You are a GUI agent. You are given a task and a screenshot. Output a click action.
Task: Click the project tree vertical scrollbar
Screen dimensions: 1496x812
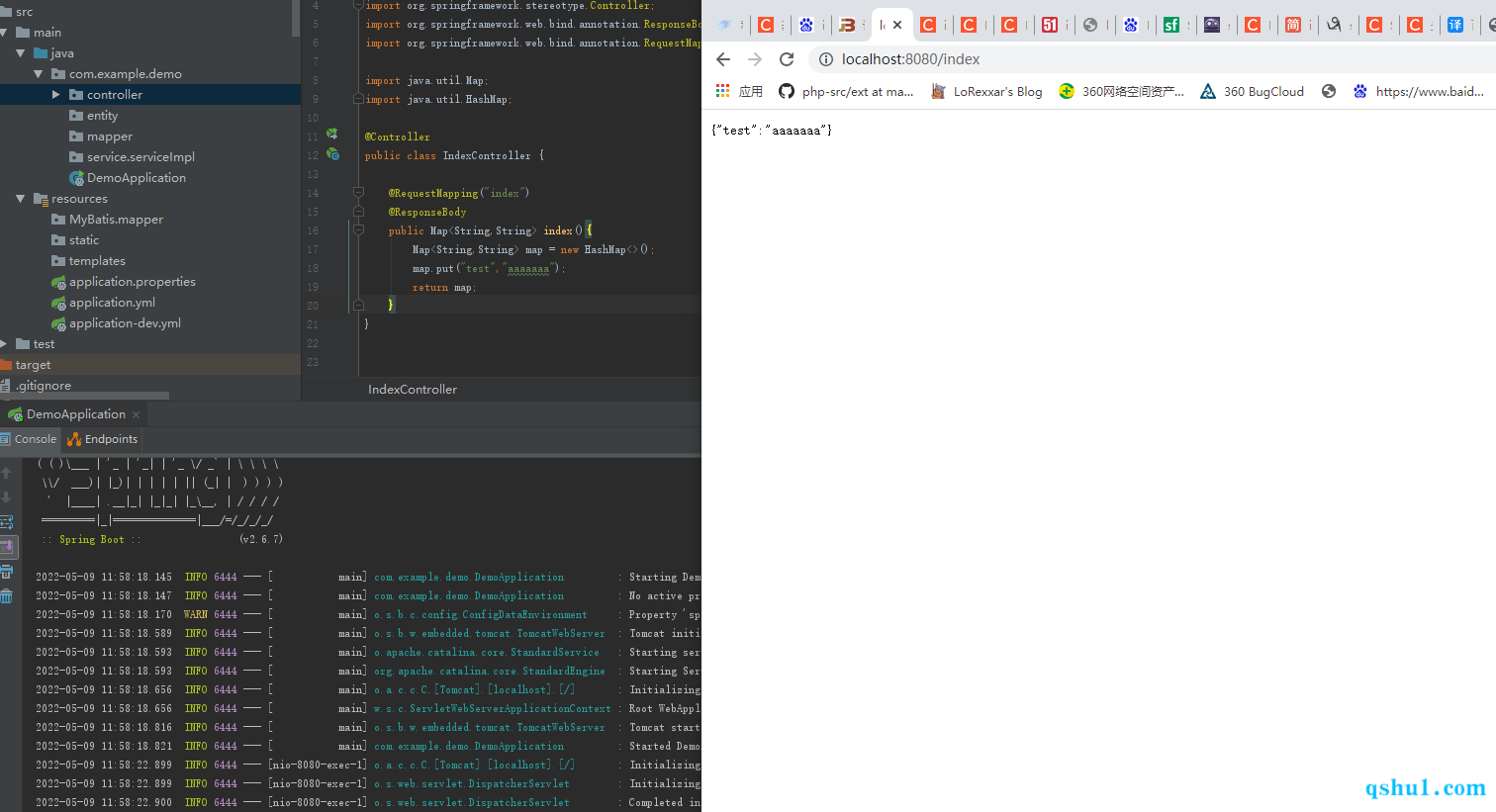pos(296,18)
